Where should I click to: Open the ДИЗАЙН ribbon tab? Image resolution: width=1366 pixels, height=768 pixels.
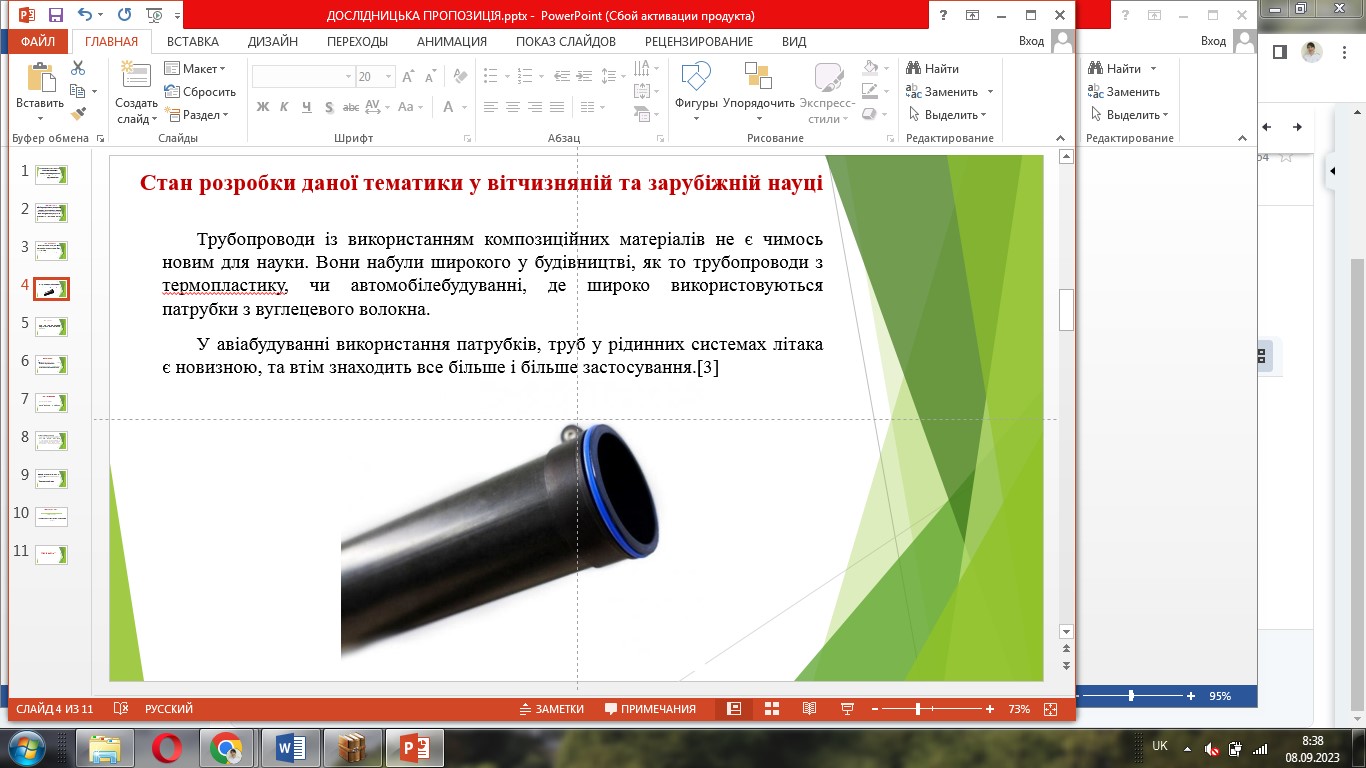coord(273,41)
